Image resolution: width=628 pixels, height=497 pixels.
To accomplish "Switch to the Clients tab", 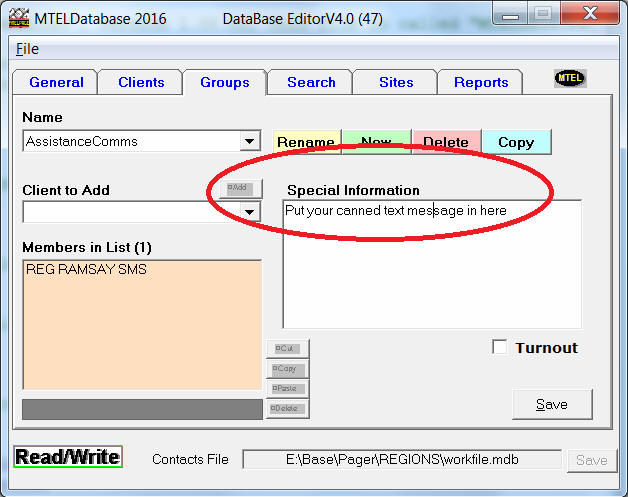I will pyautogui.click(x=141, y=82).
